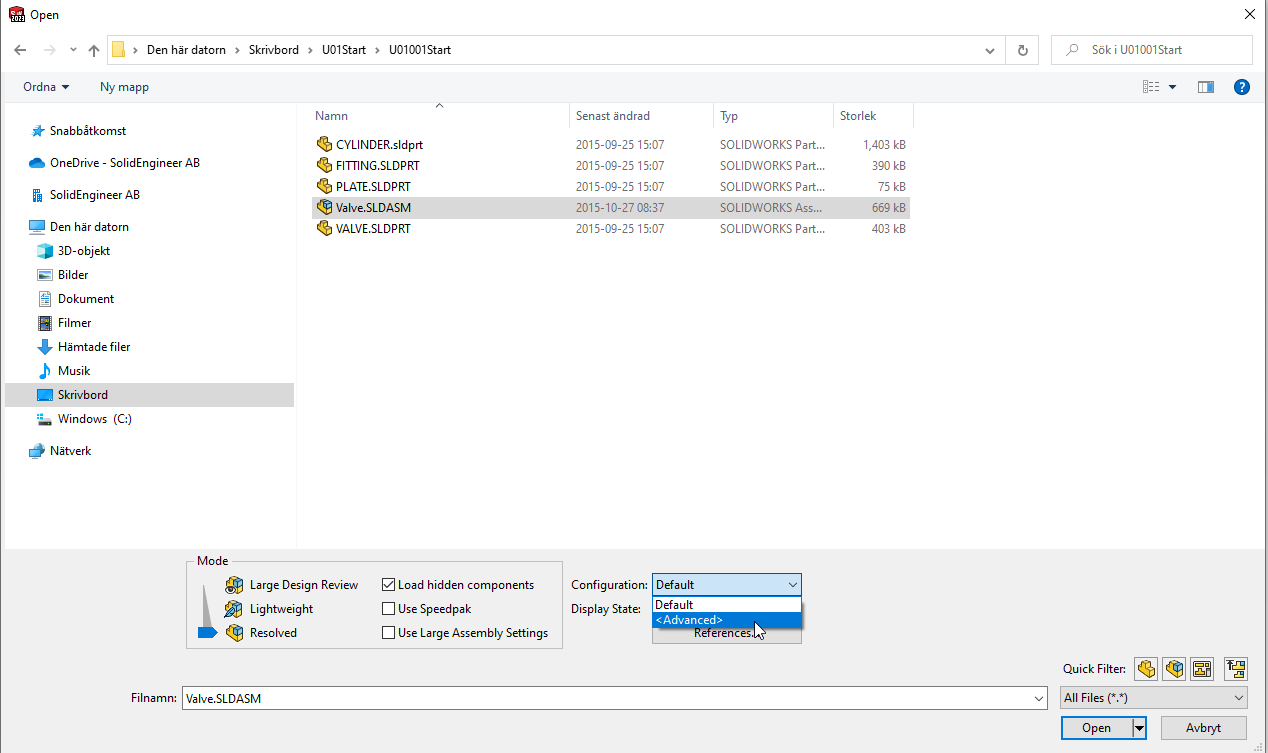Click the Filter Top-Level Assemblies icon
The image size is (1268, 753).
pos(1236,669)
